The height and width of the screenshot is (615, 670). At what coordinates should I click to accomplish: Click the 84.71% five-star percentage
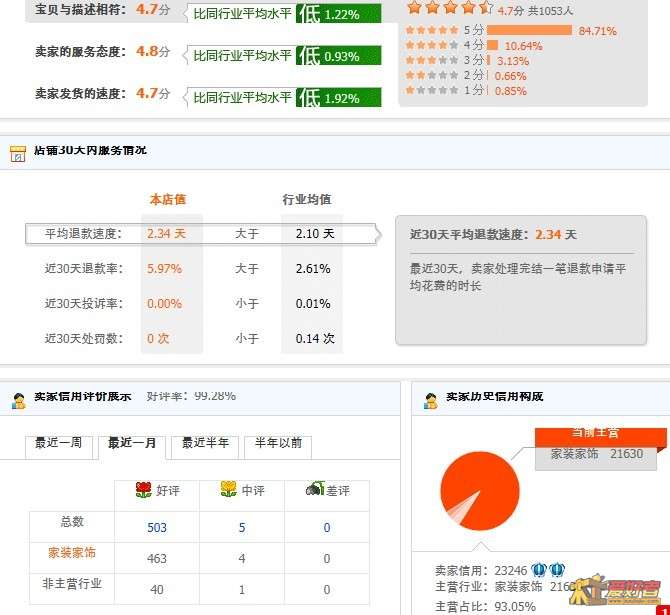(597, 31)
